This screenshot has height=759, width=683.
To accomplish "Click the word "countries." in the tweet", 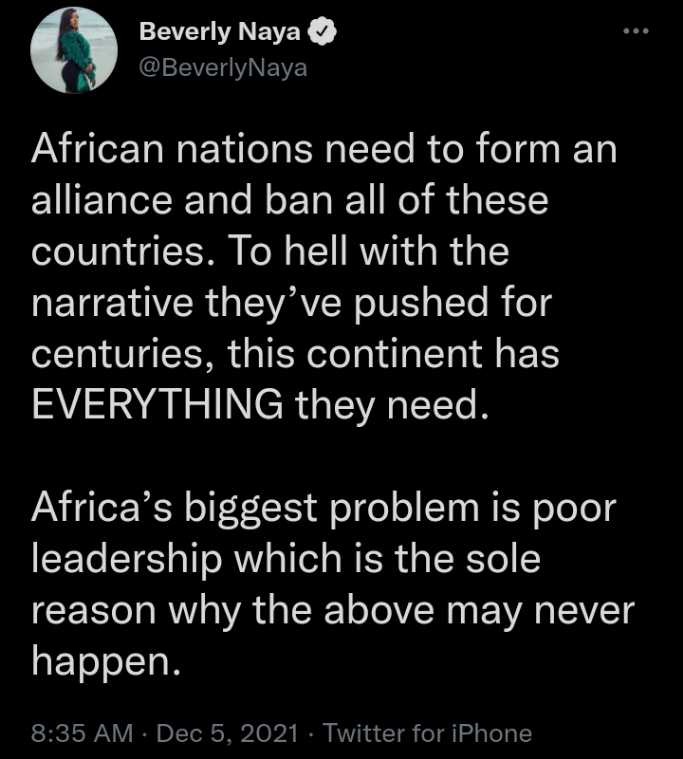I will coord(118,254).
